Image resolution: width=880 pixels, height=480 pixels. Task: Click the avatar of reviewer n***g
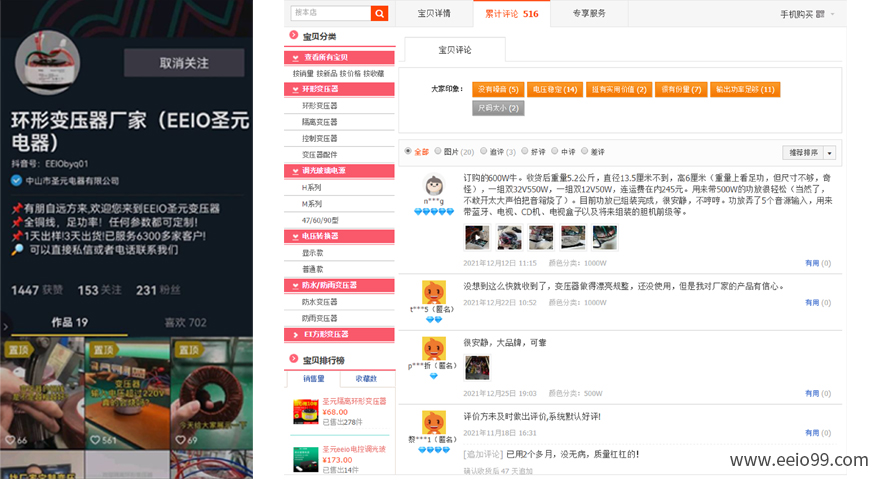click(433, 188)
